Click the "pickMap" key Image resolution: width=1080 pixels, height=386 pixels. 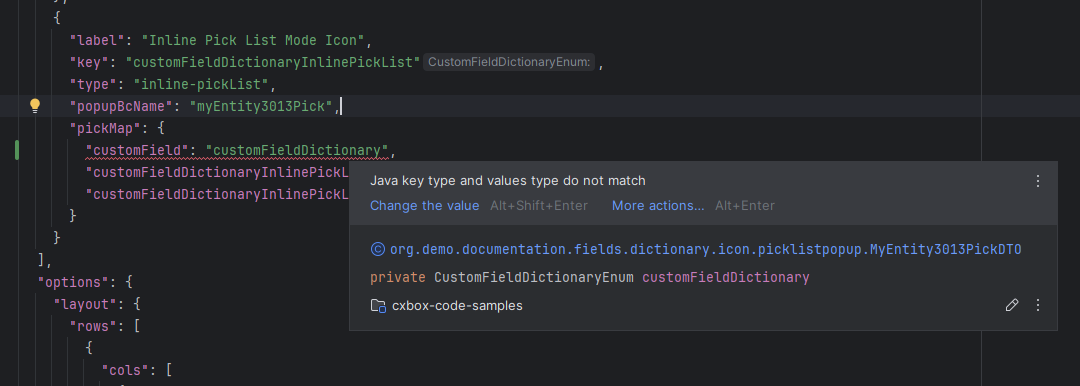coord(105,128)
